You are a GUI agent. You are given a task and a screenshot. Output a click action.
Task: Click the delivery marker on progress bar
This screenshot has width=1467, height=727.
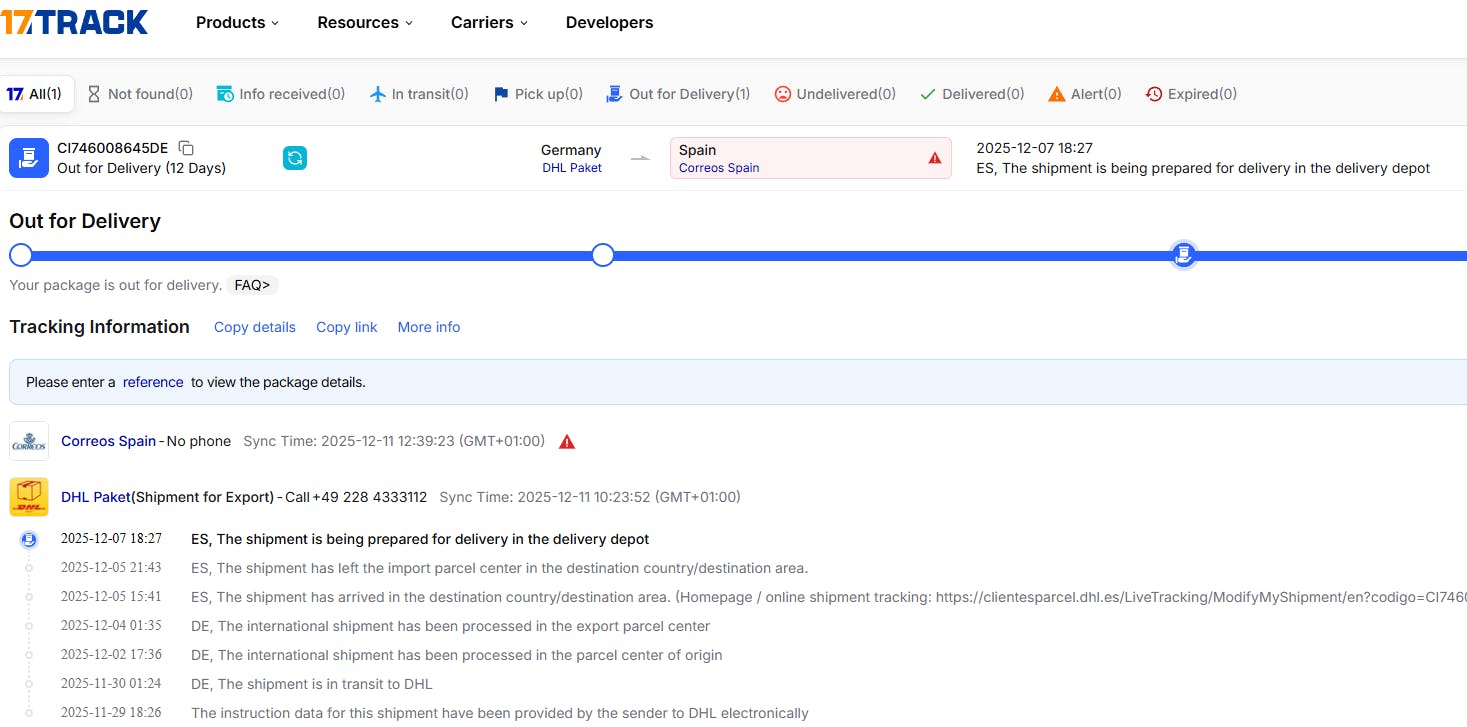point(1183,255)
